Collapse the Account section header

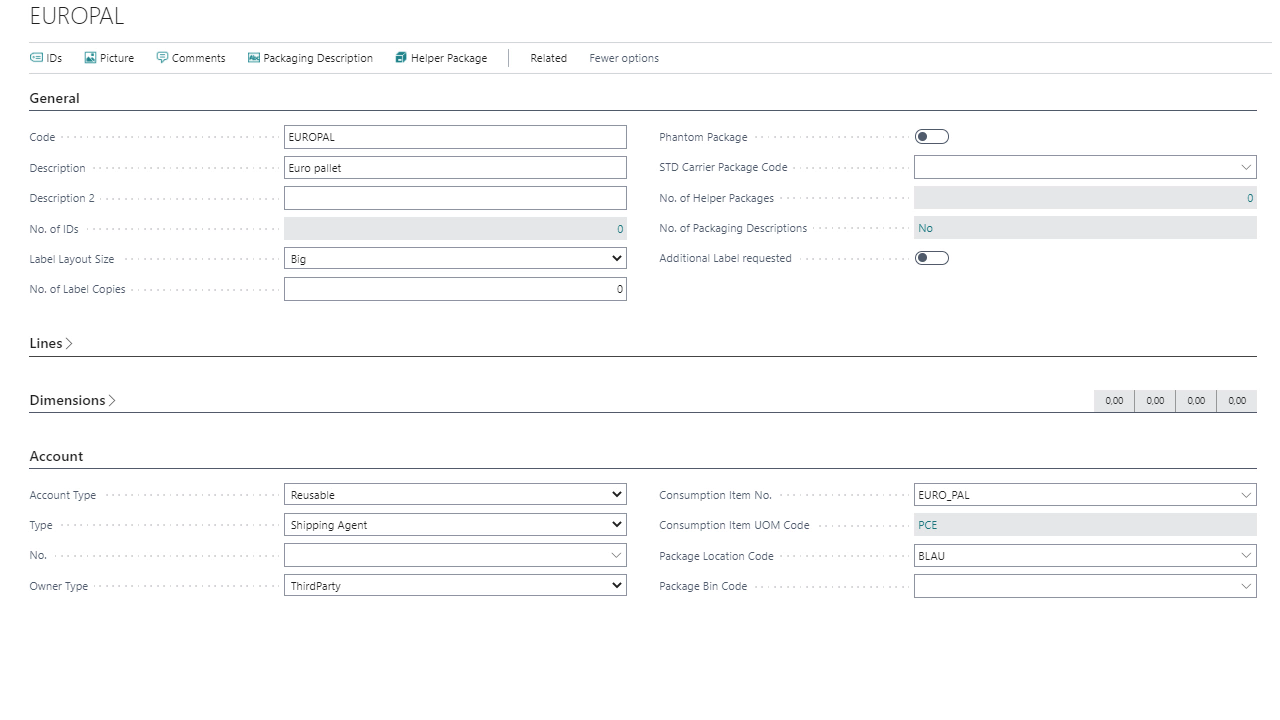coord(56,456)
